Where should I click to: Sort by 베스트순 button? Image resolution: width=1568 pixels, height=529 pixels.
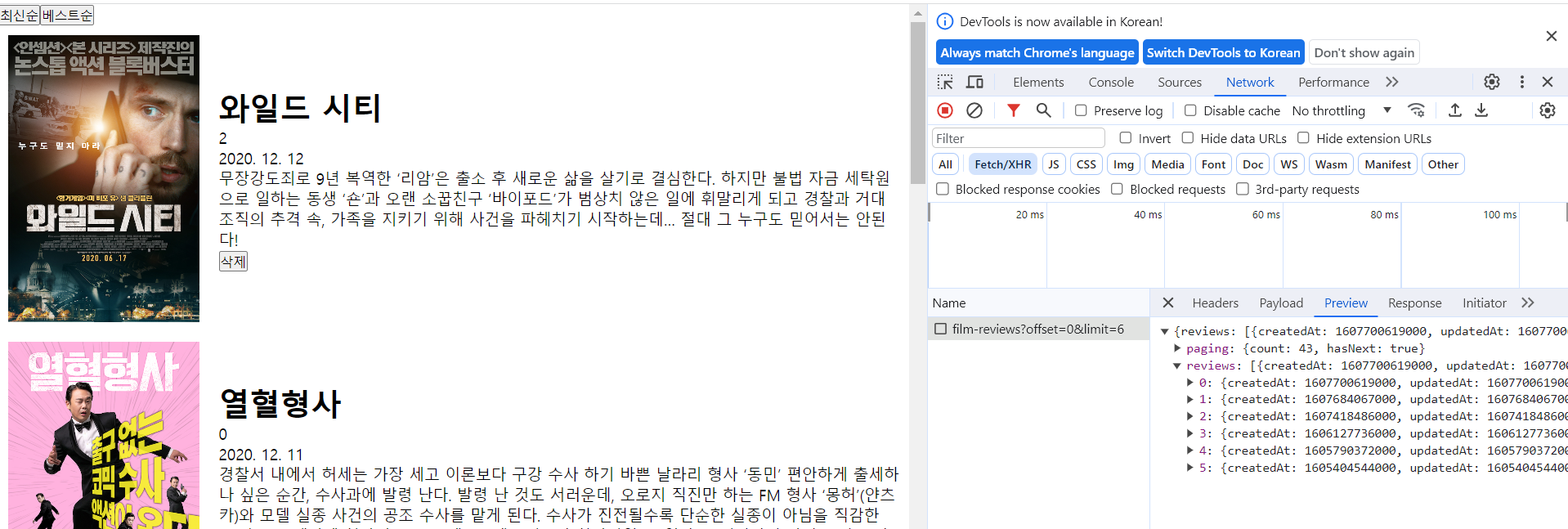[x=68, y=15]
